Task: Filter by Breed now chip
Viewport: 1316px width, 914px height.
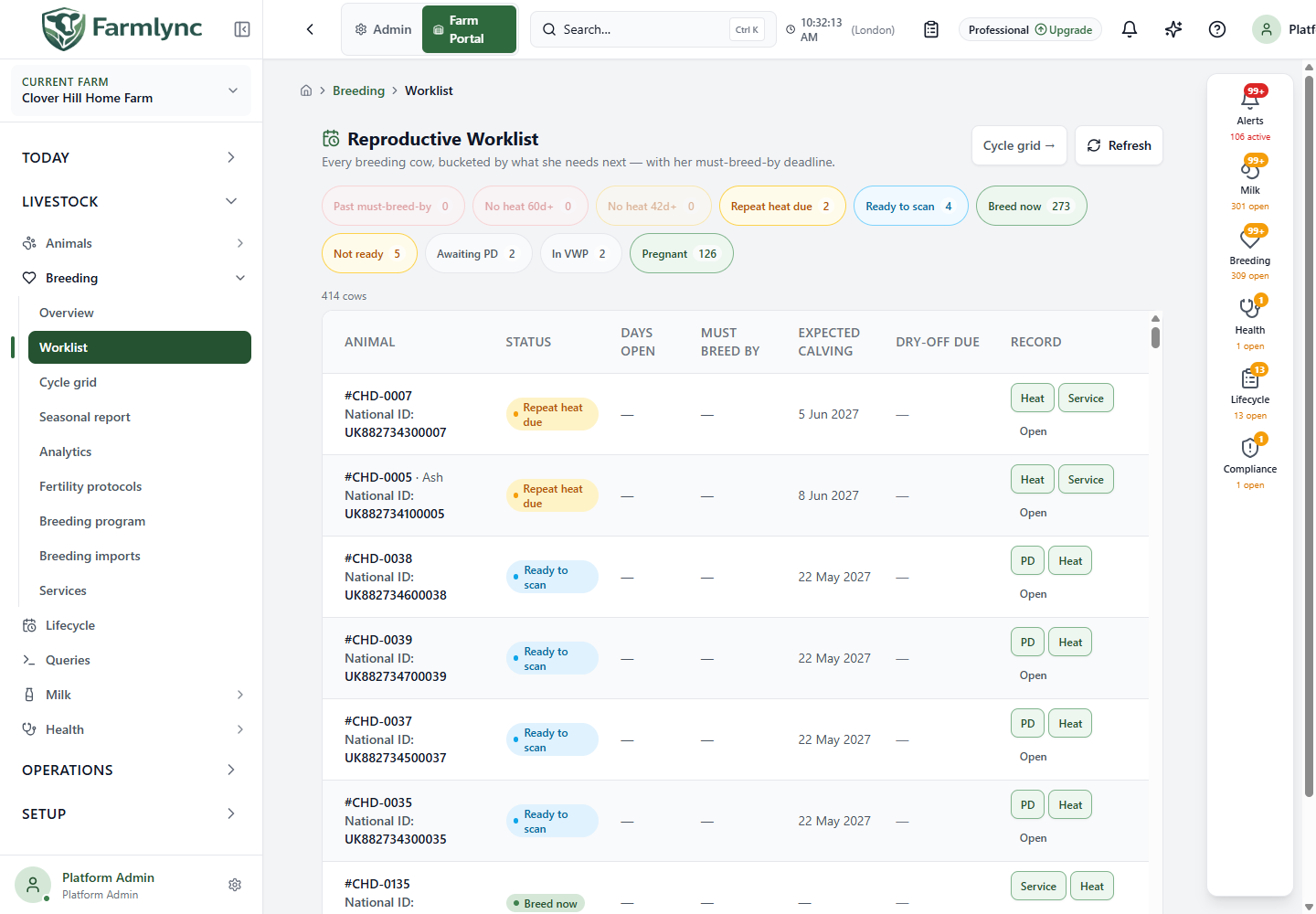Action: coord(1031,207)
